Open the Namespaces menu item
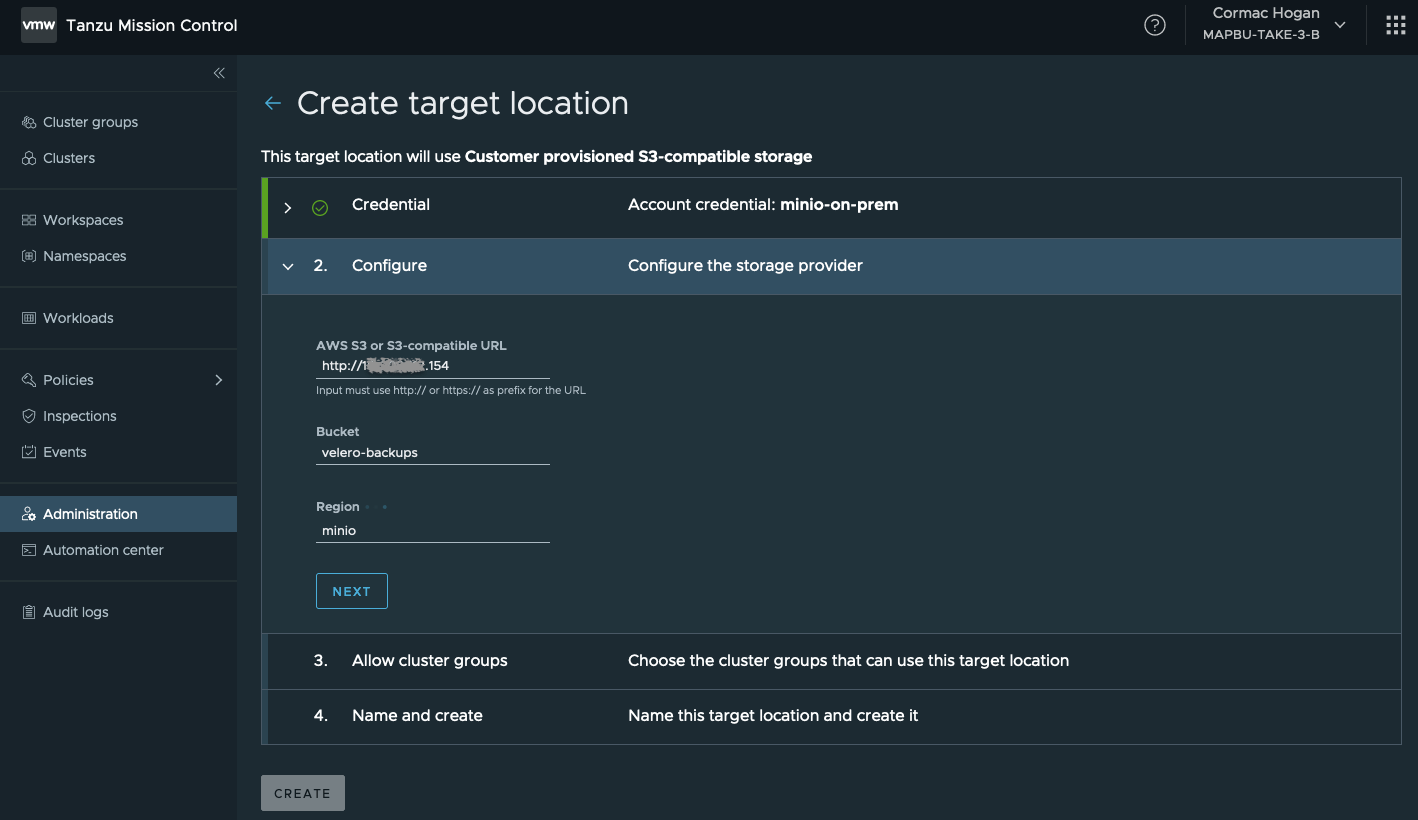The height and width of the screenshot is (820, 1418). (x=118, y=256)
